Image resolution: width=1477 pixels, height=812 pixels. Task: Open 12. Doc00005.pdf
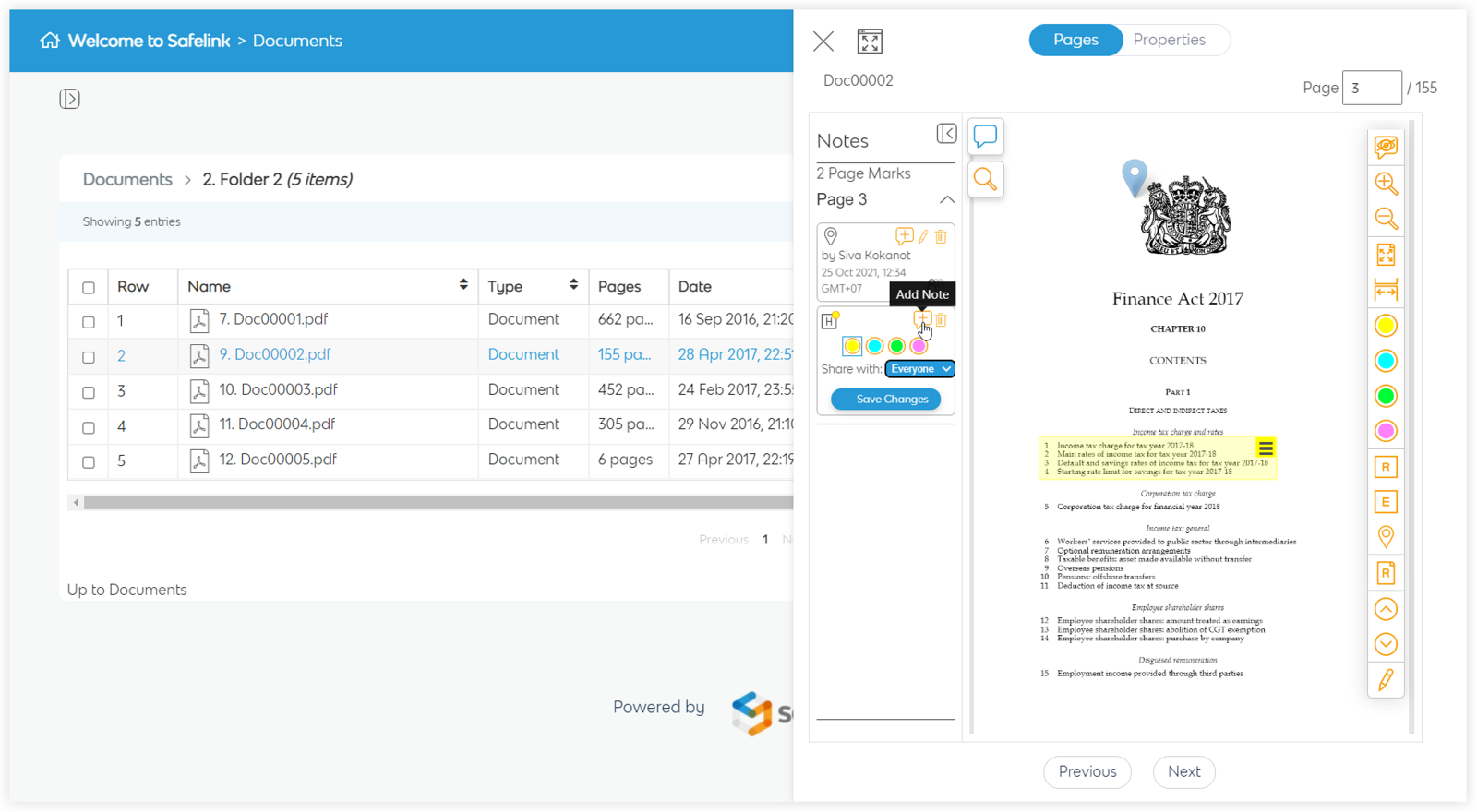click(x=277, y=460)
